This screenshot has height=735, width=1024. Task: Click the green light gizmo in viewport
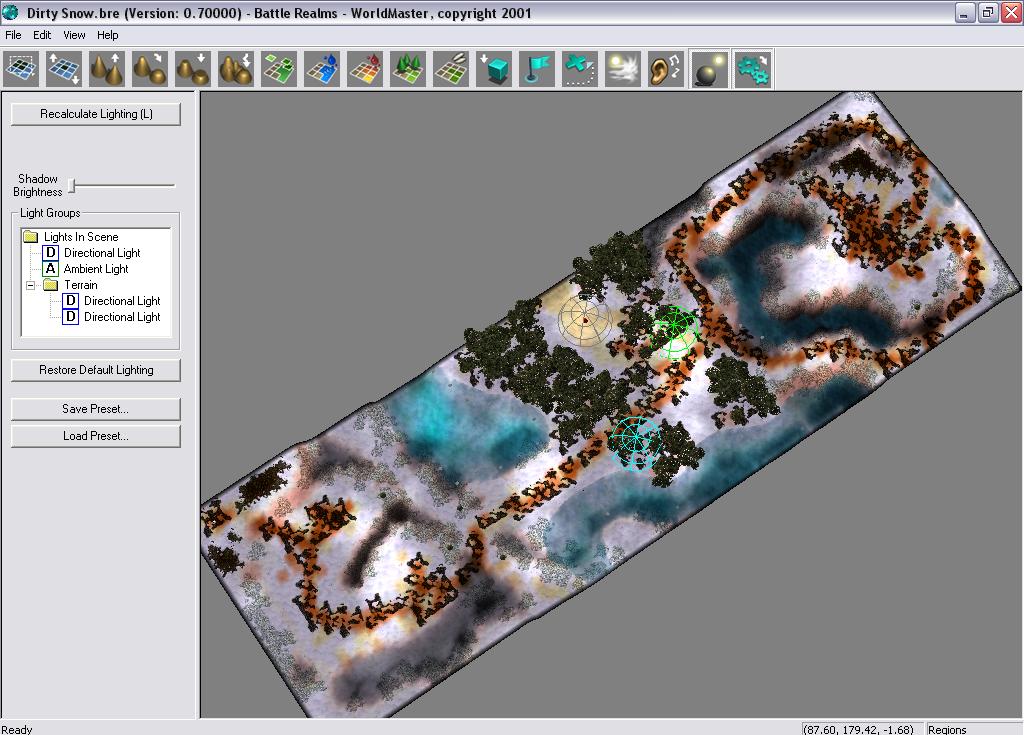click(676, 327)
